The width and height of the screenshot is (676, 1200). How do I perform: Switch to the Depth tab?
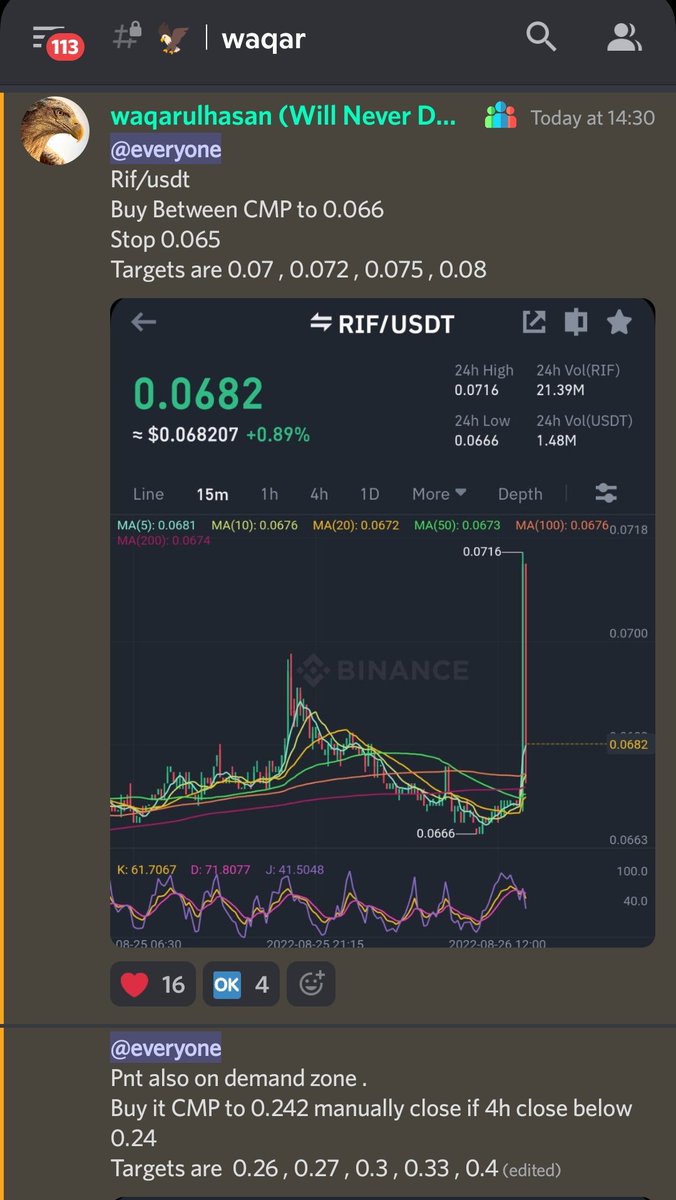coord(520,494)
